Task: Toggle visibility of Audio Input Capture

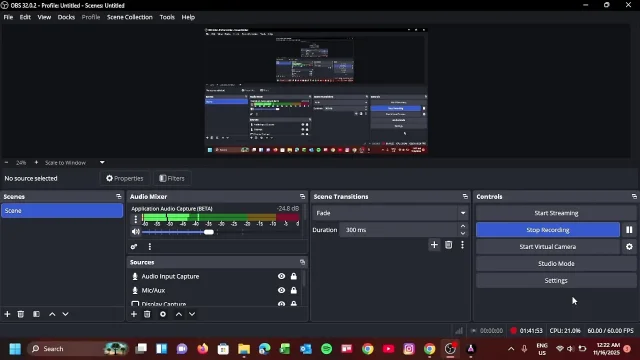Action: pyautogui.click(x=282, y=276)
